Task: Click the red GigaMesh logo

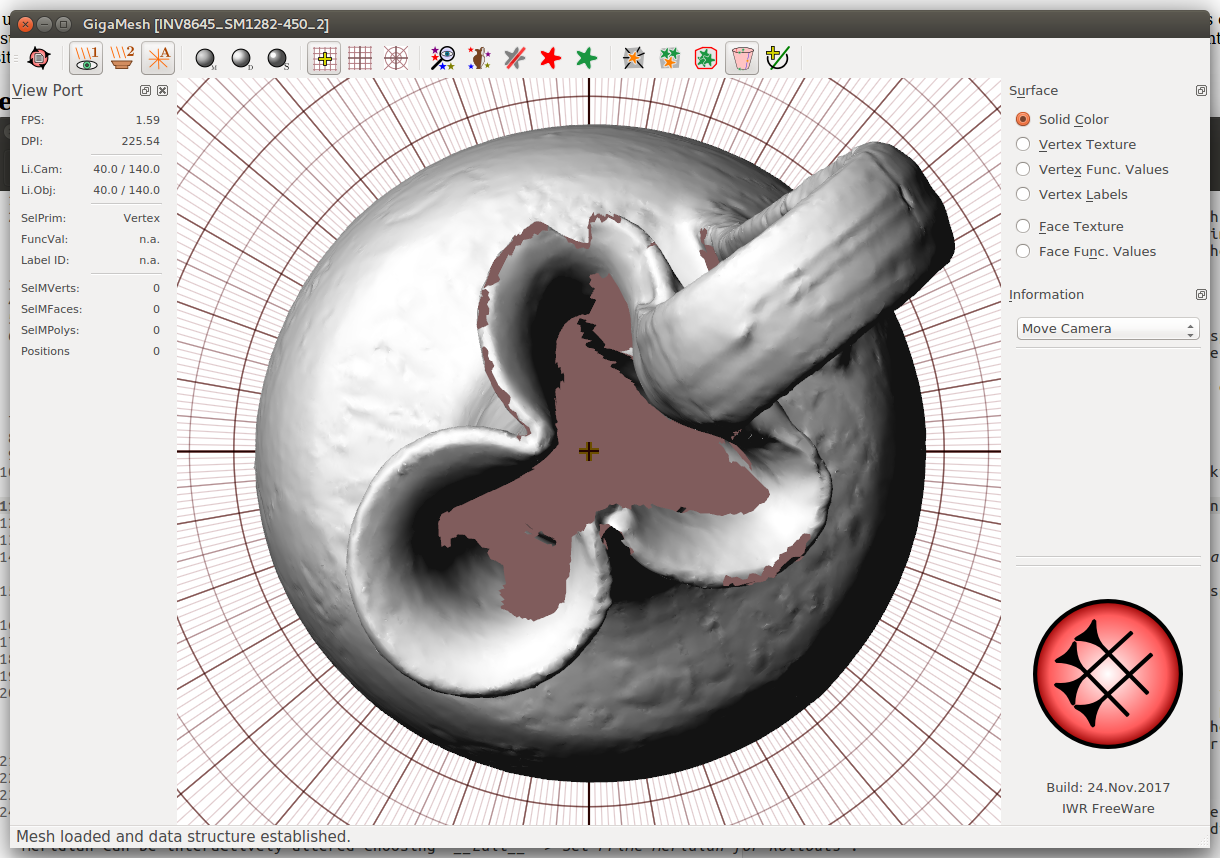Action: tap(1108, 673)
